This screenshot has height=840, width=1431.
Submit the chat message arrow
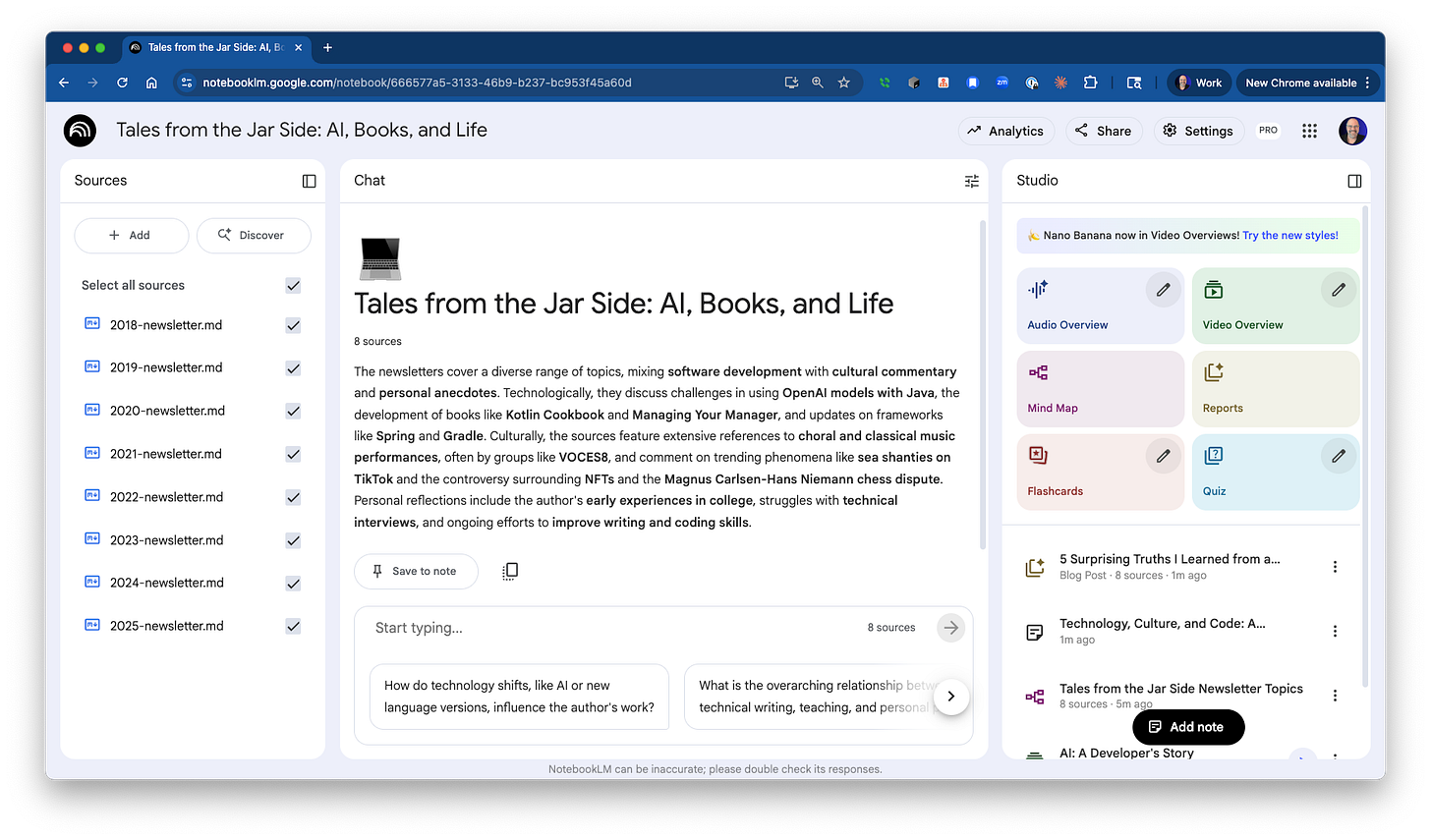pos(950,628)
